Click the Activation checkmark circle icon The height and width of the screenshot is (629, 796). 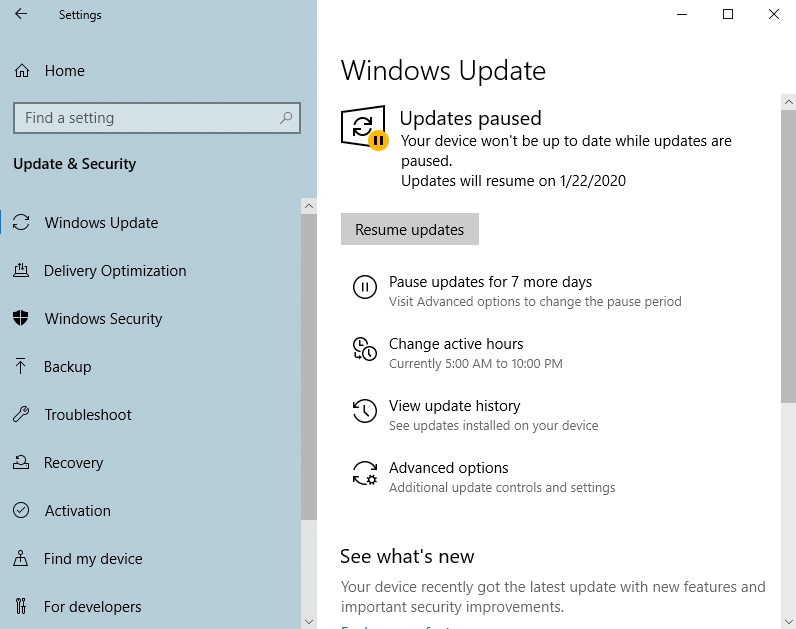[x=21, y=510]
